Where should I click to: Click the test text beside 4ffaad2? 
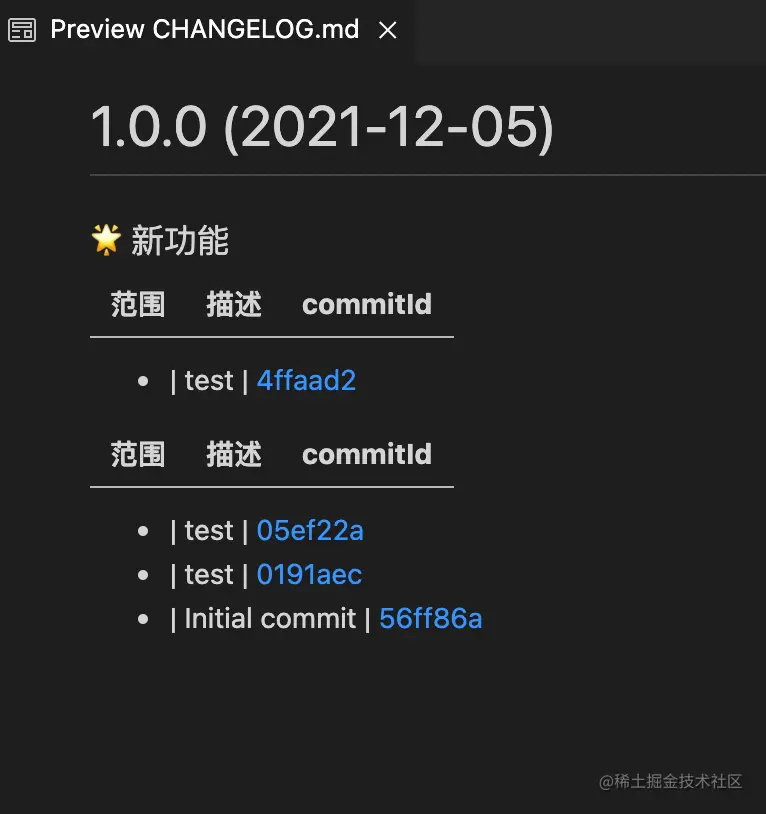tap(209, 381)
